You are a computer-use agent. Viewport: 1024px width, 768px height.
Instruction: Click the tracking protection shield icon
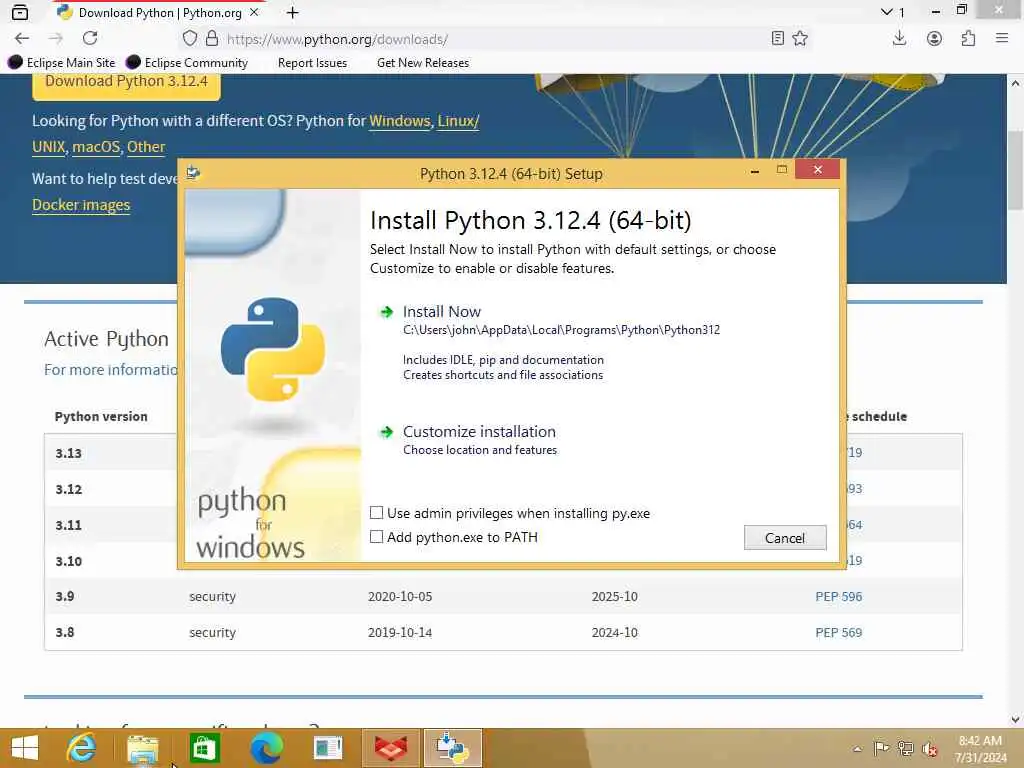point(189,39)
